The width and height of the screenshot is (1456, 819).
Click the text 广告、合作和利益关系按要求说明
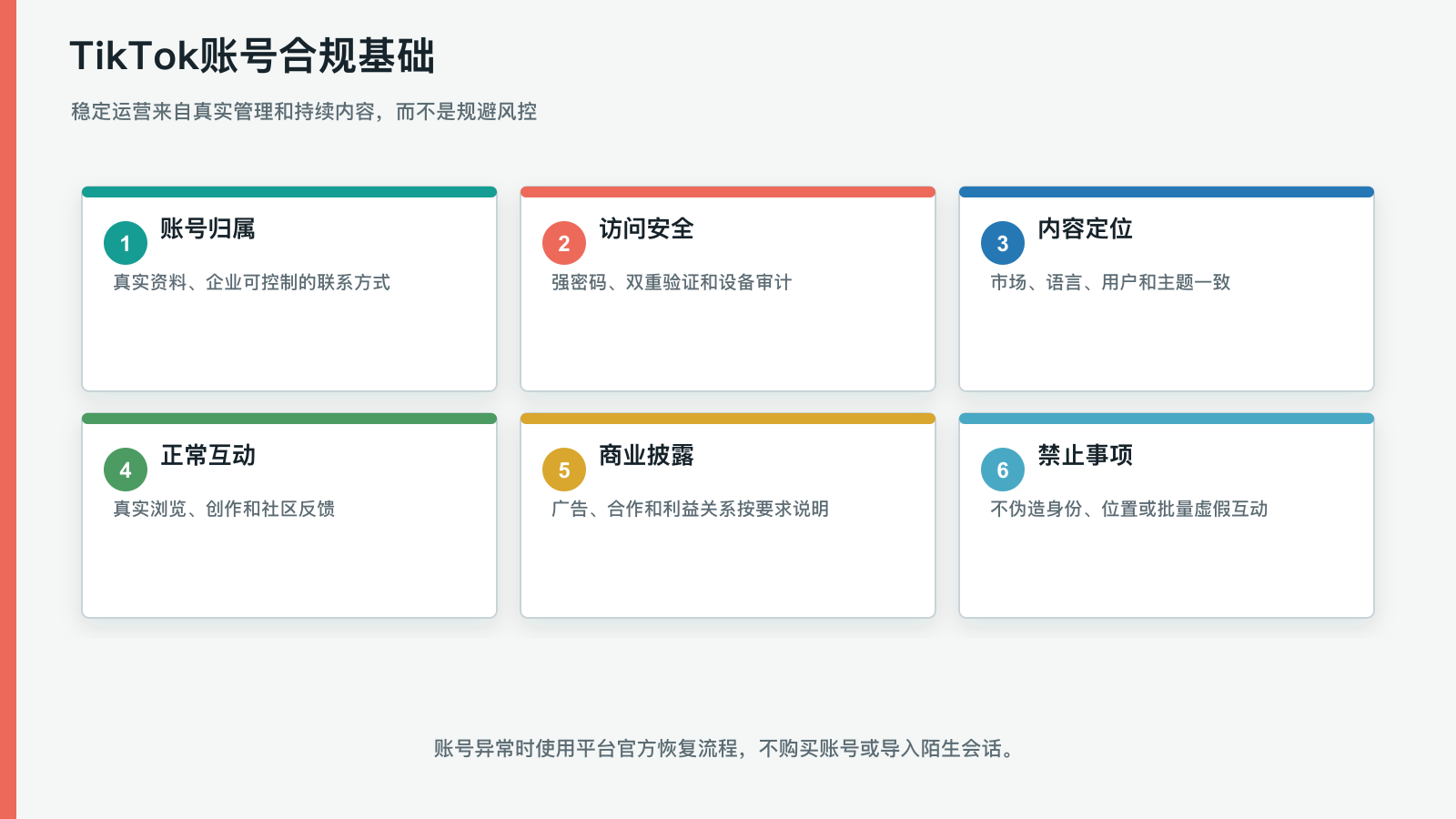(x=690, y=509)
